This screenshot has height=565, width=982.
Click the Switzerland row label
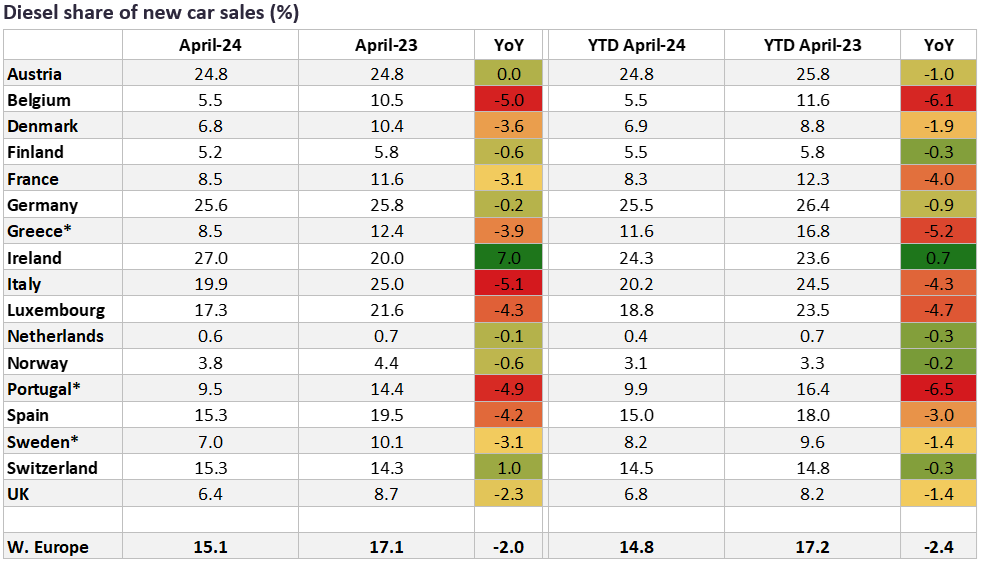52,467
